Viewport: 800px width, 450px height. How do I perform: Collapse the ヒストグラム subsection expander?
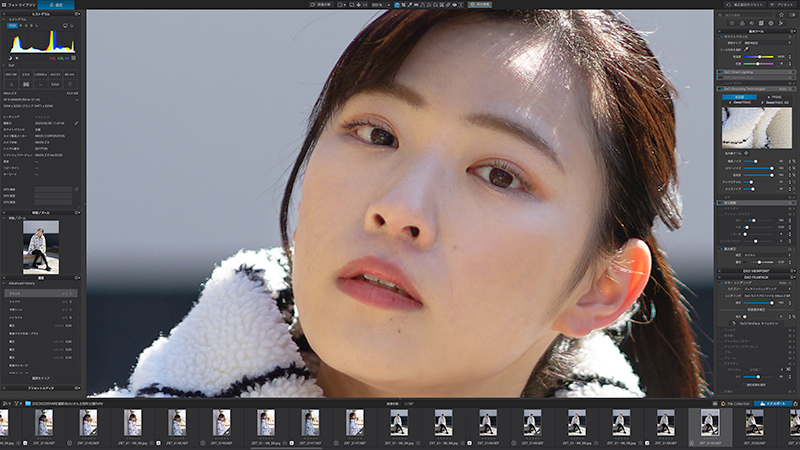pyautogui.click(x=4, y=19)
